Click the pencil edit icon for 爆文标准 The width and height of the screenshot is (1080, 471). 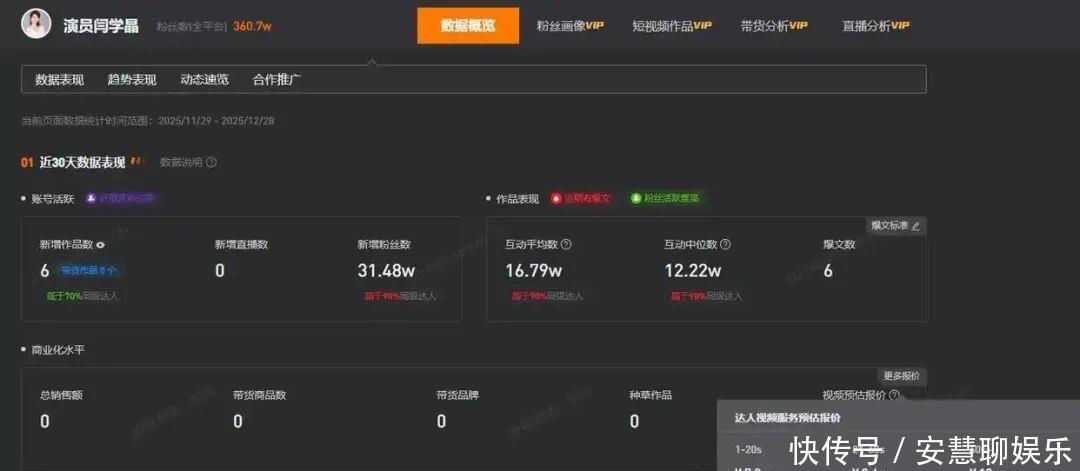[915, 226]
